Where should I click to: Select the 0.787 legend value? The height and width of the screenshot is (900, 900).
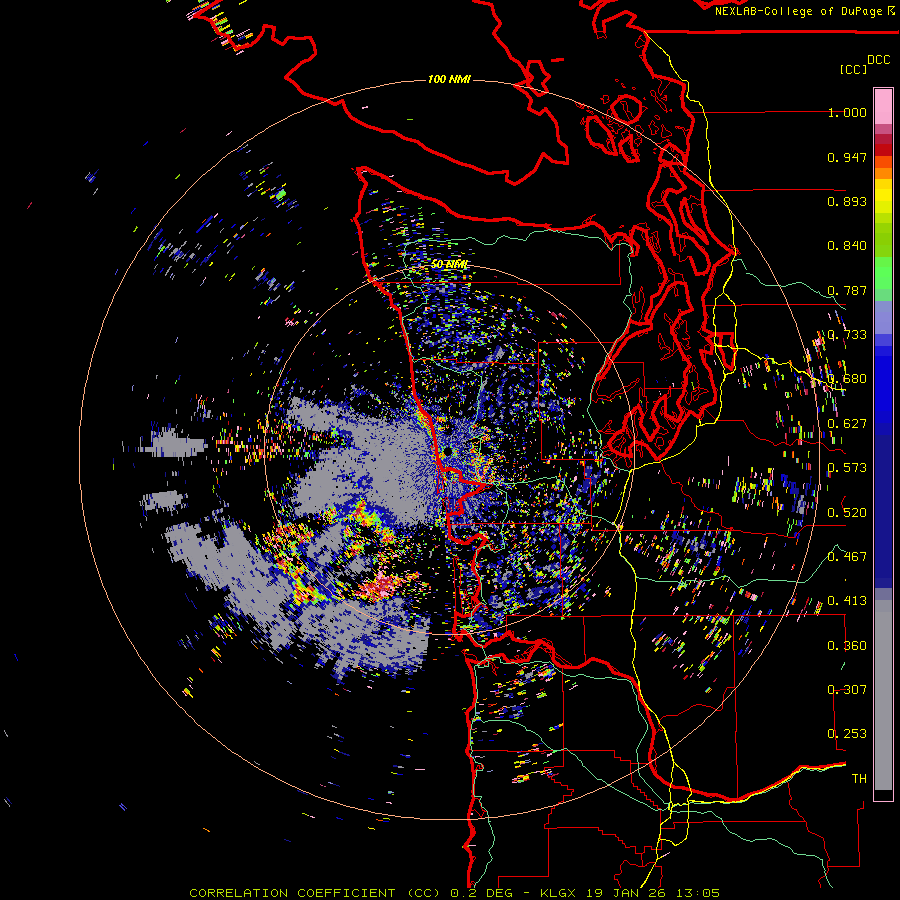tap(847, 290)
